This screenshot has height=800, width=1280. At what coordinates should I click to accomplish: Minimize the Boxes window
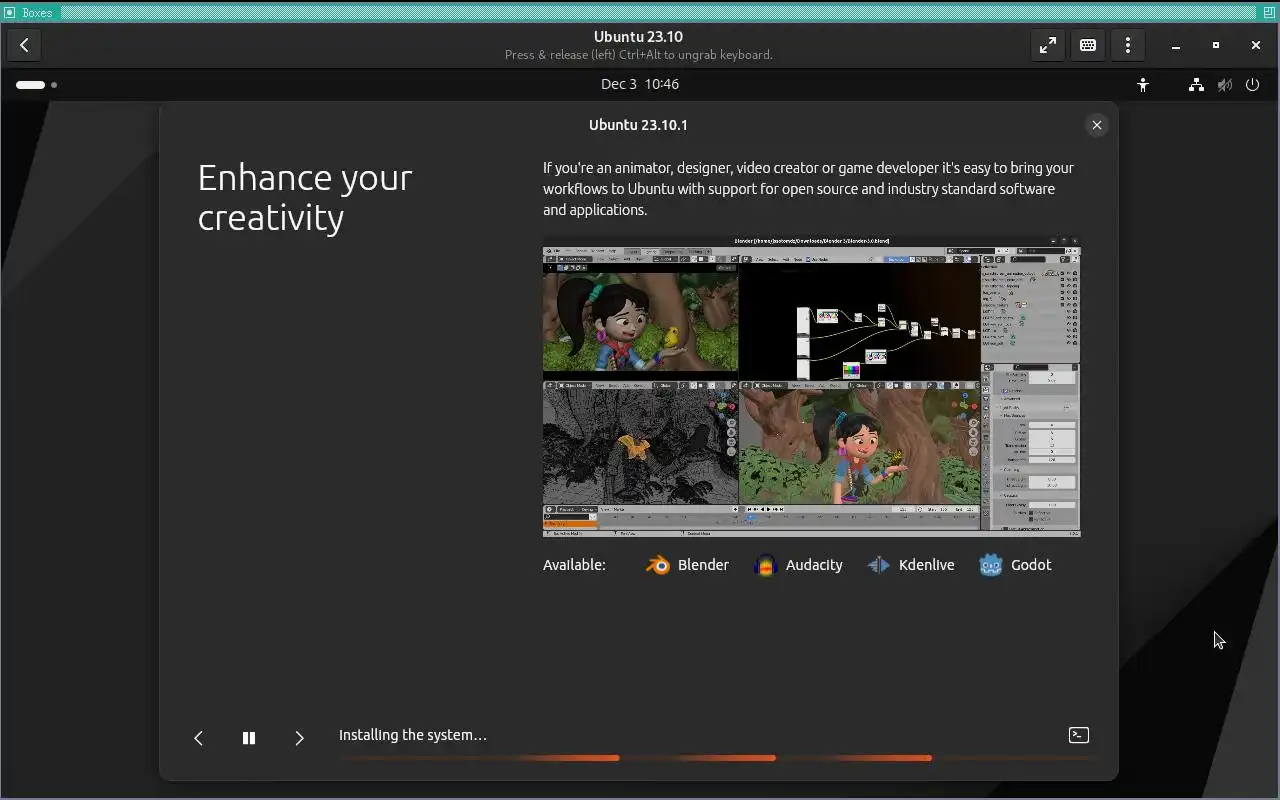(x=1176, y=45)
